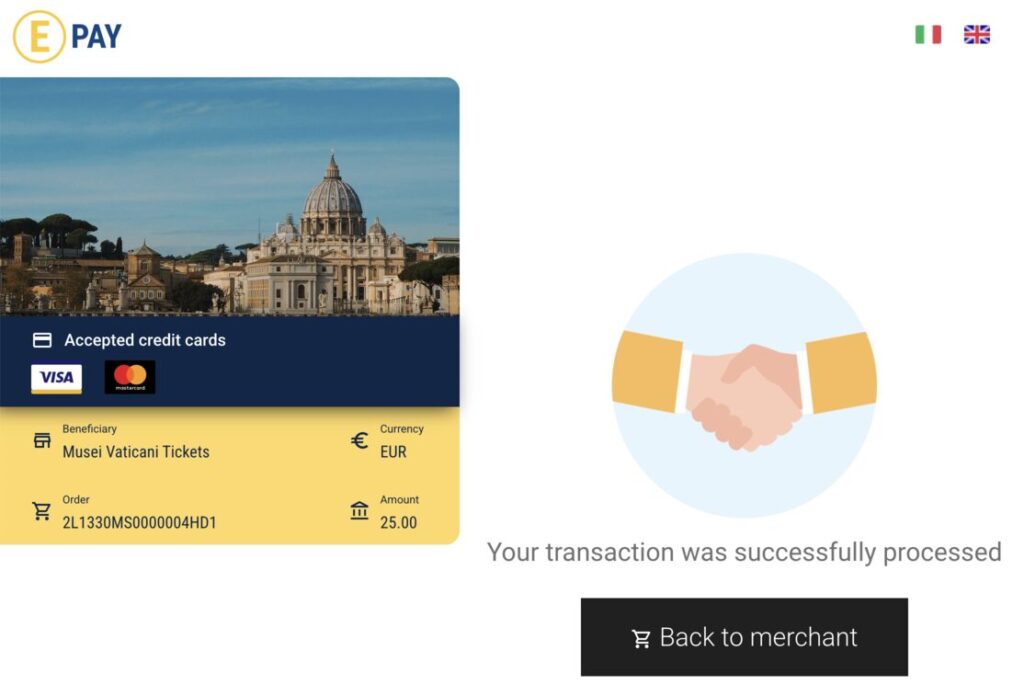Viewport: 1024px width, 696px height.
Task: Click the Order shopping cart icon
Action: [x=42, y=512]
